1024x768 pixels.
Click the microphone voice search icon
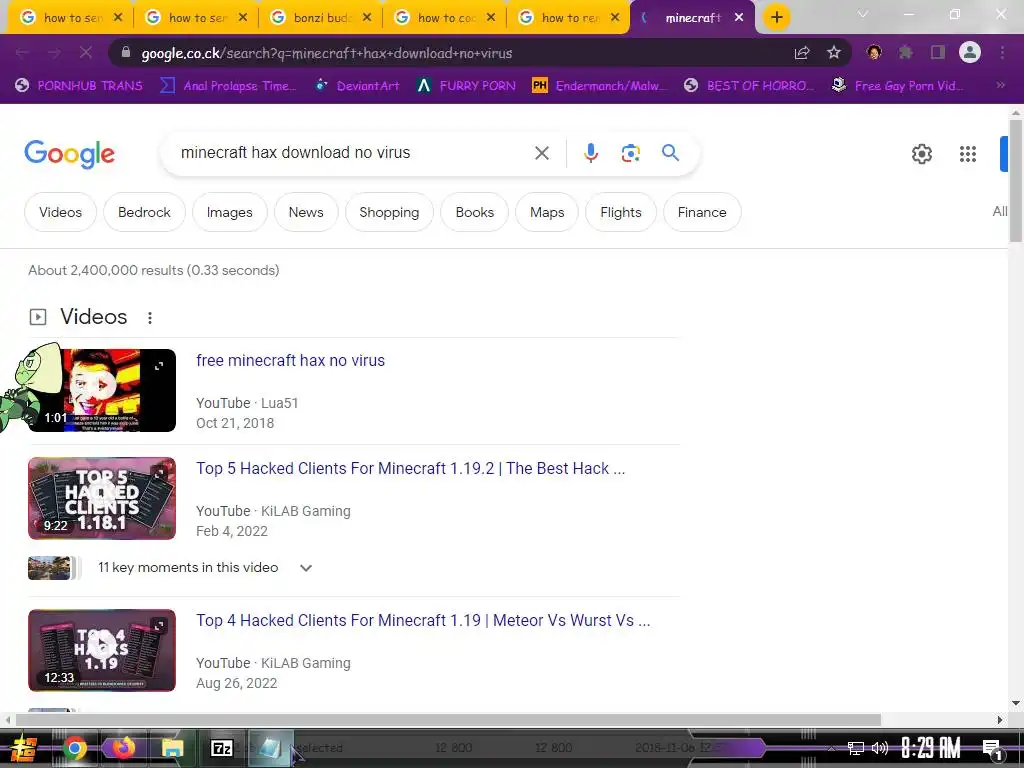tap(590, 153)
